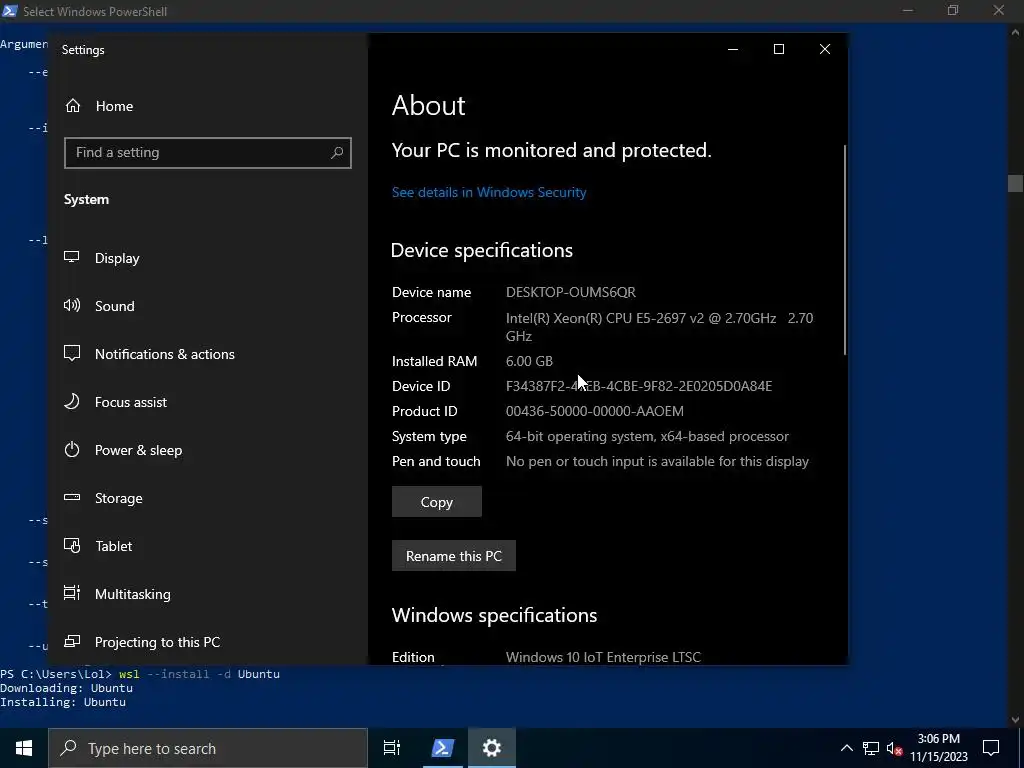Show hidden icons tray chevron
Image resolution: width=1024 pixels, height=768 pixels.
(846, 748)
